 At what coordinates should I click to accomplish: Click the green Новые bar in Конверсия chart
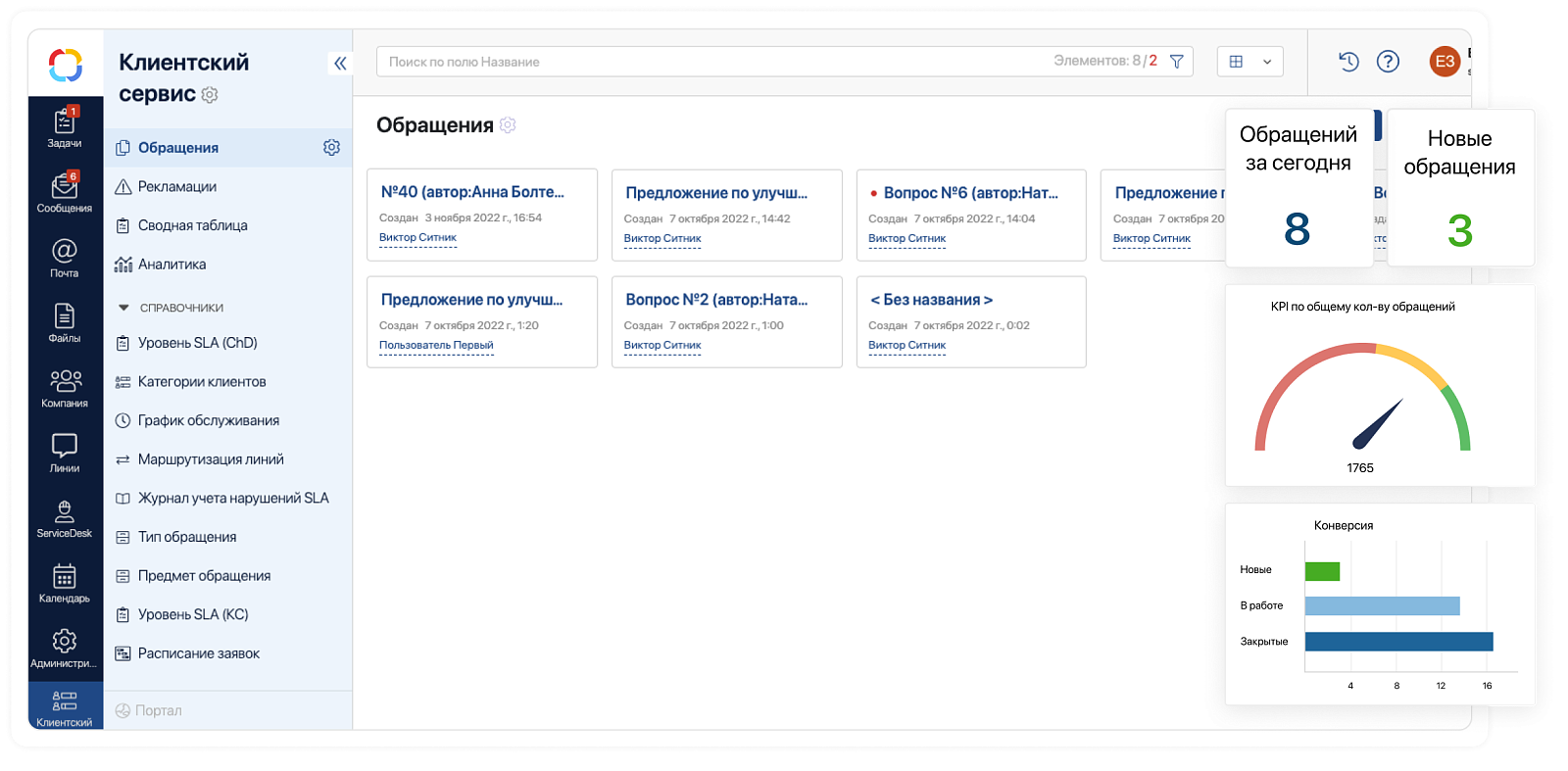(1322, 571)
